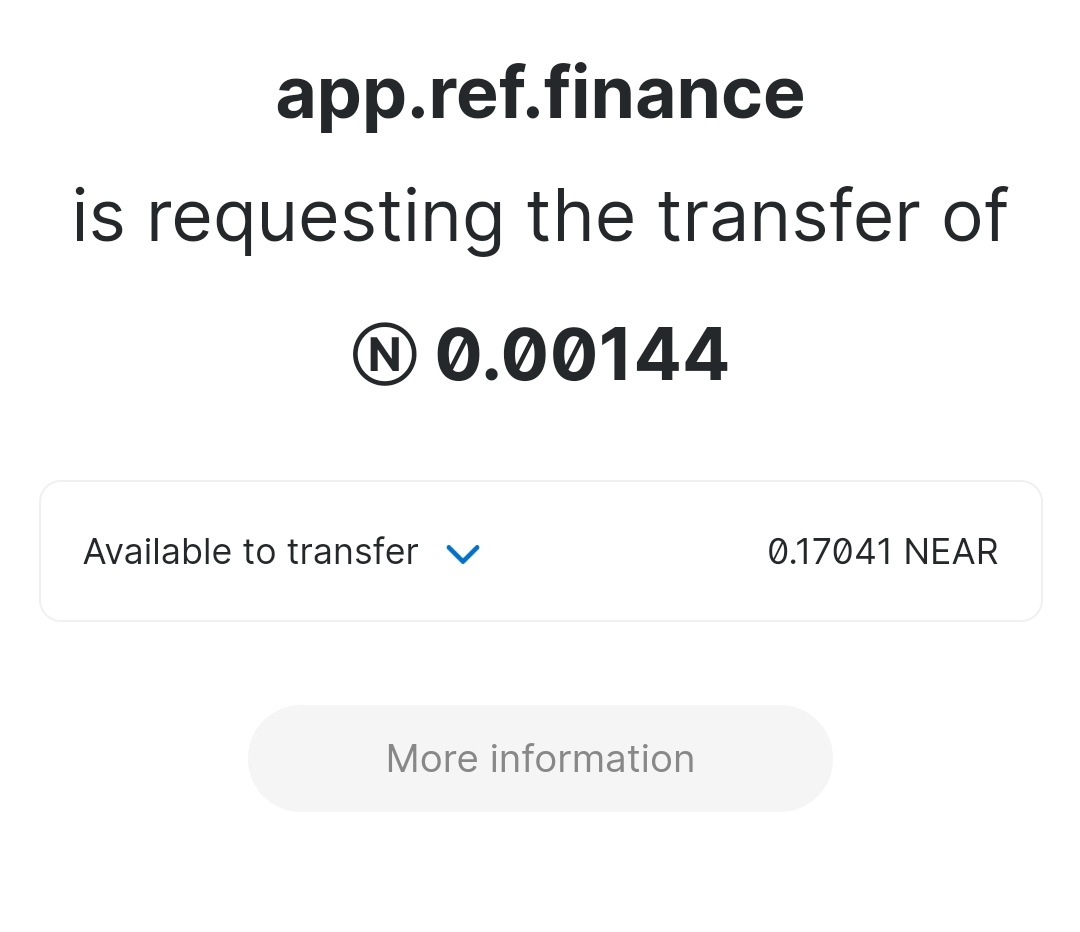Click the word 'NEAR' in the balance row
Screen dimensions: 1080x932
951,552
